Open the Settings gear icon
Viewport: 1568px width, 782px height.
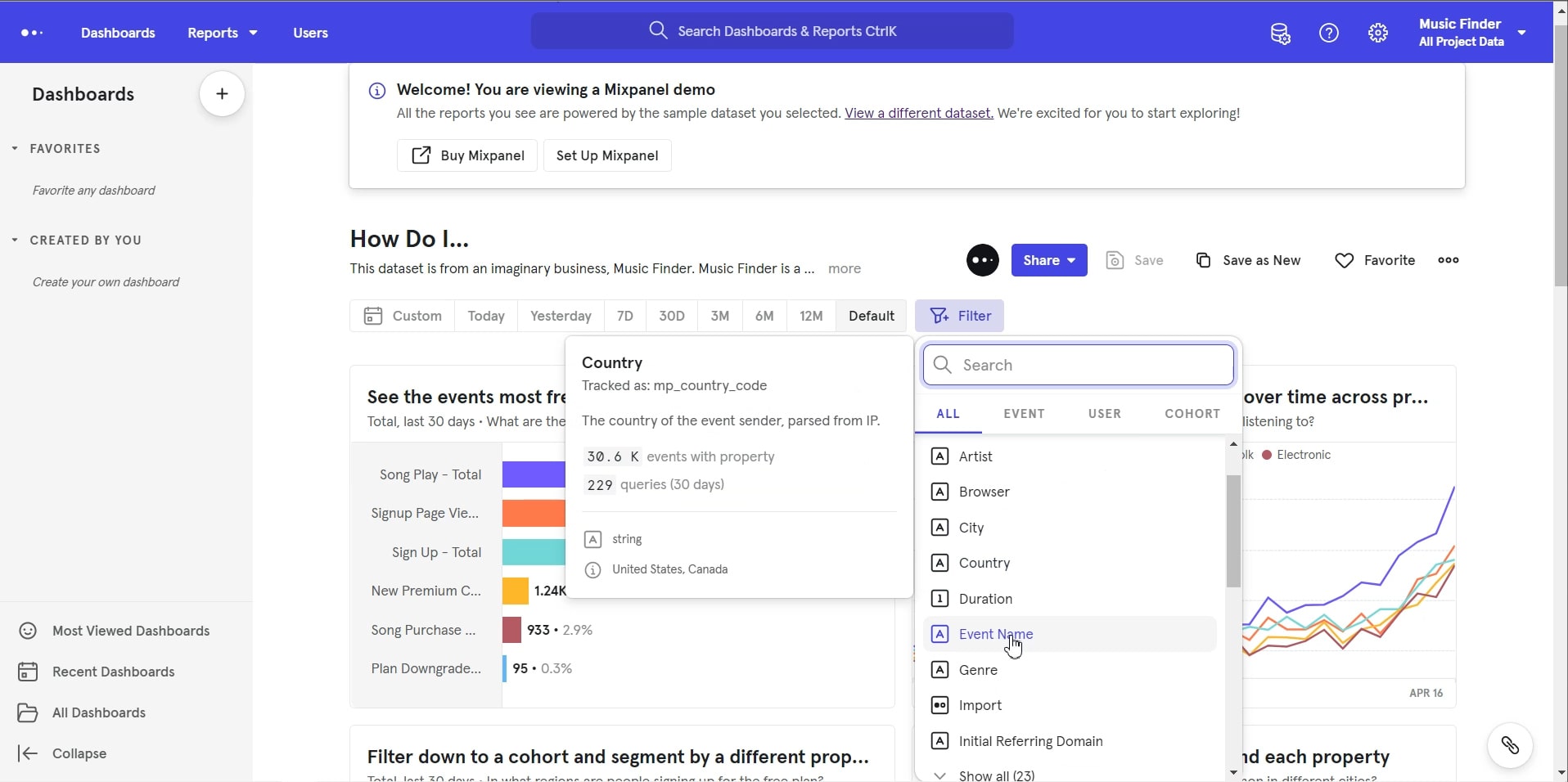click(1378, 33)
